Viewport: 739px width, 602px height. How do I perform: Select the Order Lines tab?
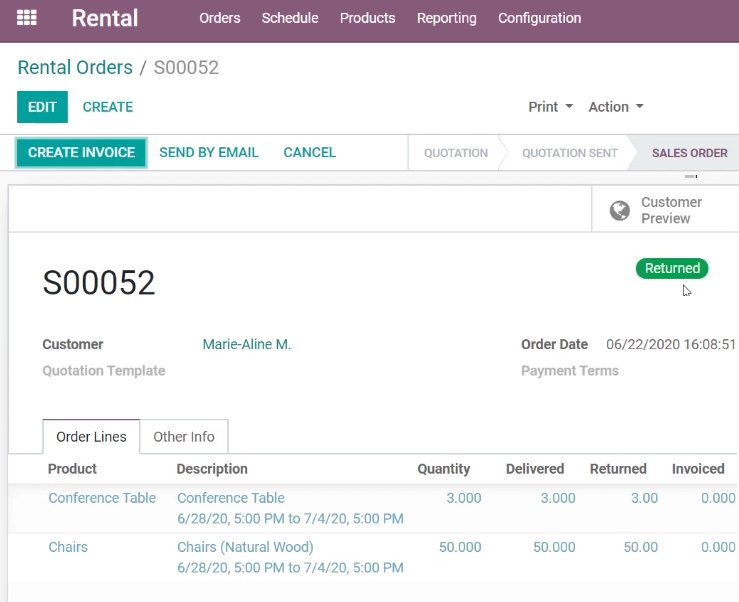91,437
